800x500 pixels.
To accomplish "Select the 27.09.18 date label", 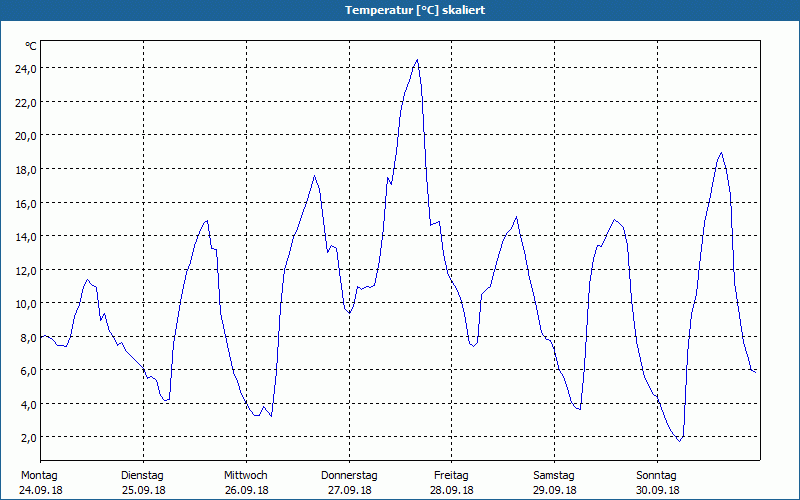I will pyautogui.click(x=349, y=490).
